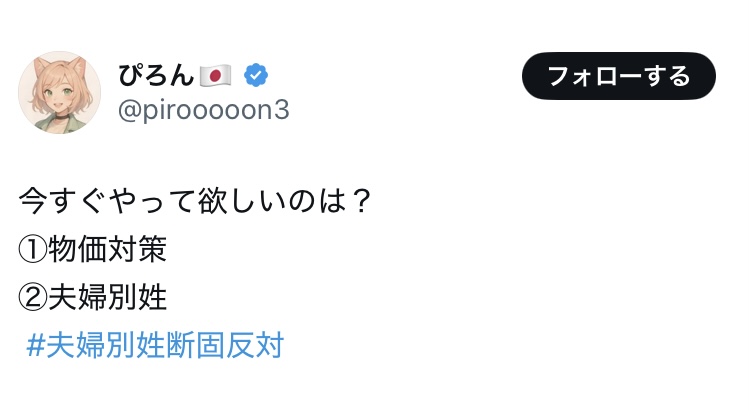Click the blue verified checkmark badge

pyautogui.click(x=256, y=75)
